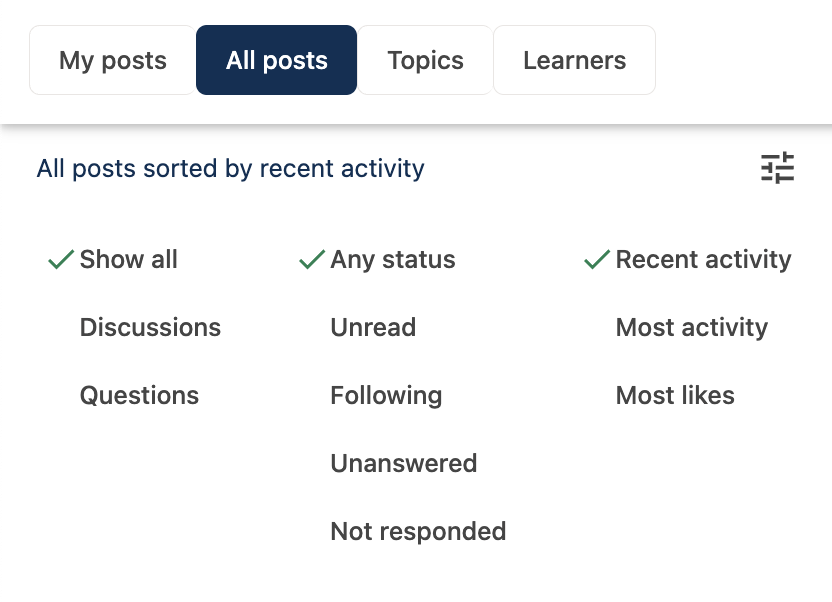Screen dimensions: 832x602
Task: Switch to the My posts tab
Action: 112,60
